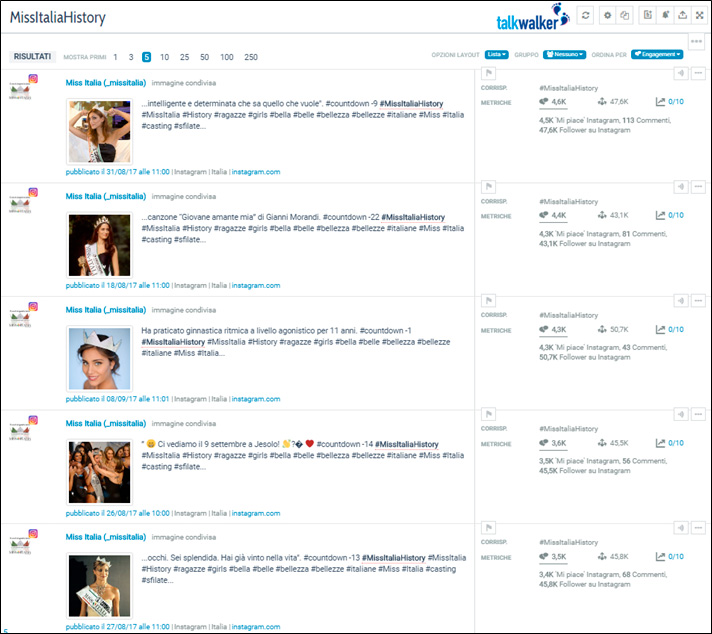This screenshot has height=634, width=712.
Task: Open Lista layout dropdown
Action: coord(496,54)
